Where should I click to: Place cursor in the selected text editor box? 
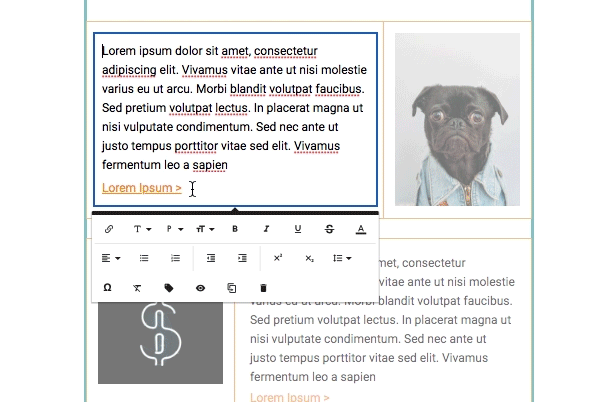click(x=235, y=119)
